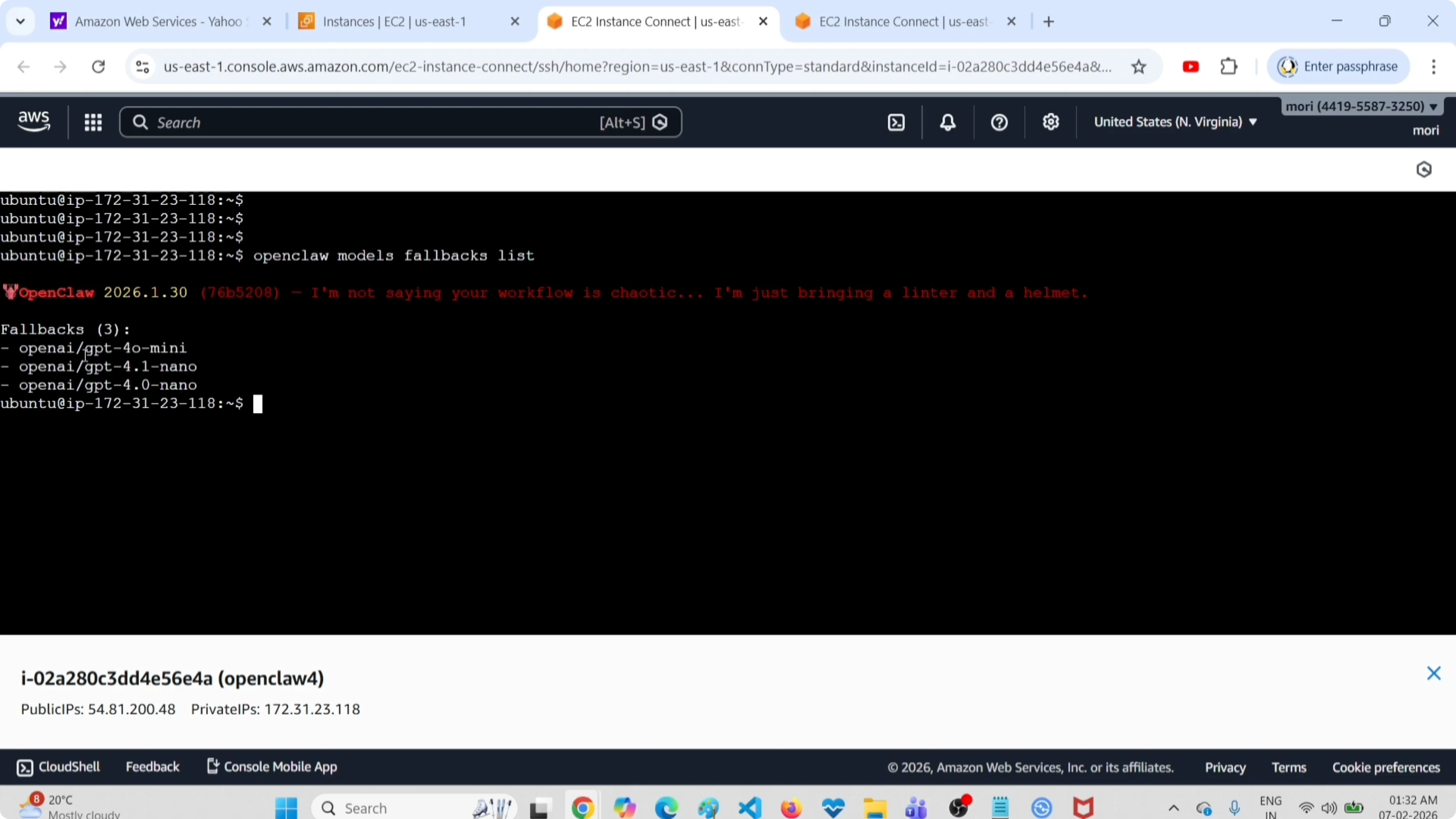This screenshot has height=819, width=1456.
Task: Open CloudShell from the top bar icon
Action: pyautogui.click(x=896, y=122)
